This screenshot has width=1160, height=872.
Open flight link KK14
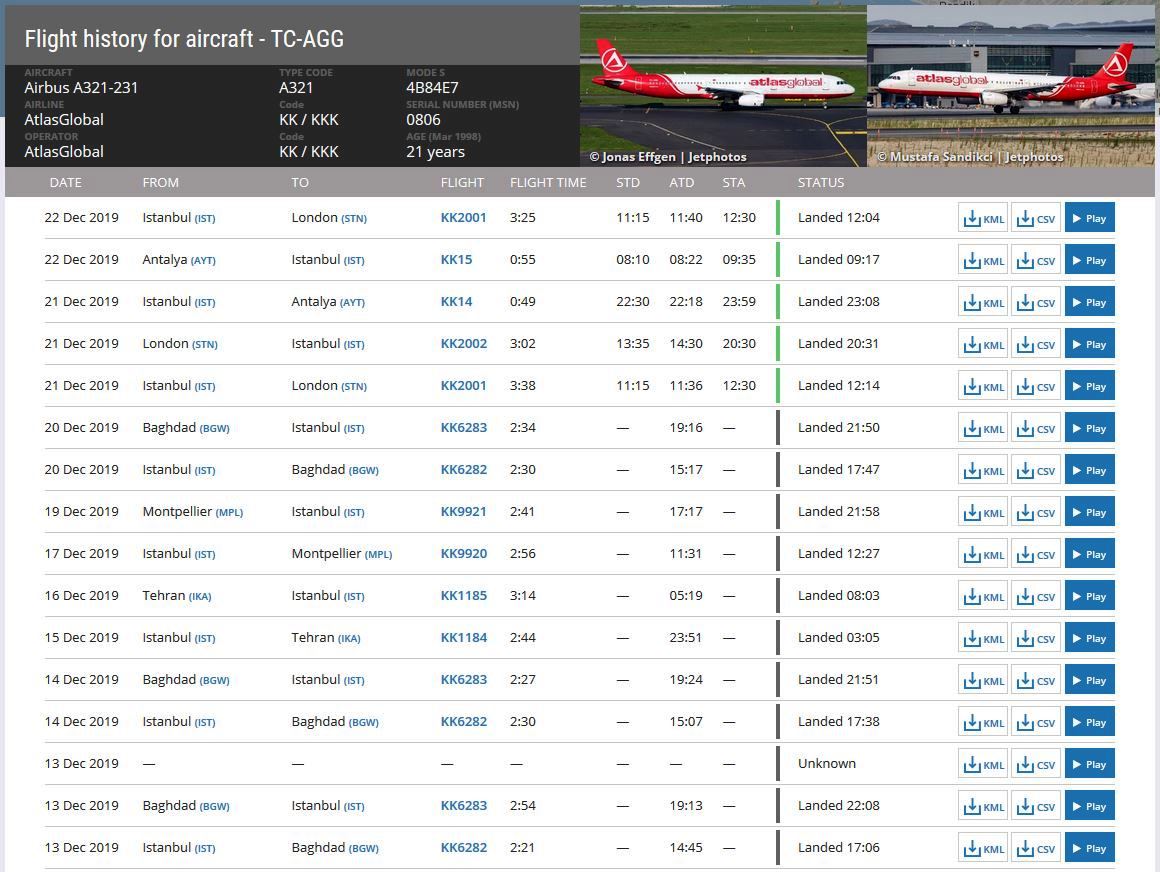[x=456, y=302]
